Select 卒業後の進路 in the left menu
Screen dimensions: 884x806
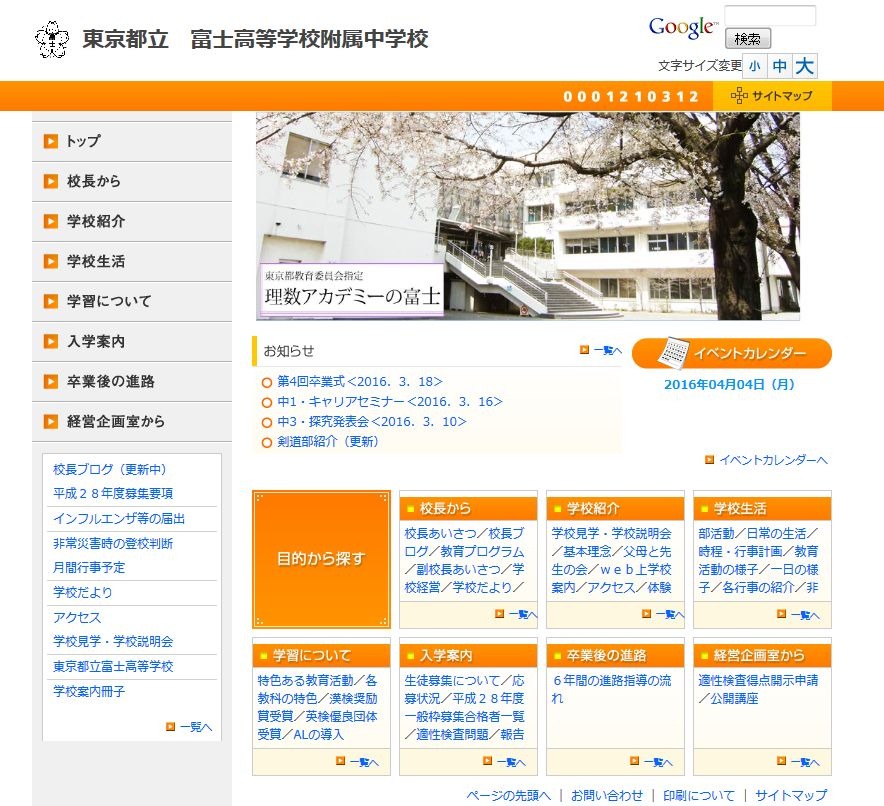coord(111,381)
